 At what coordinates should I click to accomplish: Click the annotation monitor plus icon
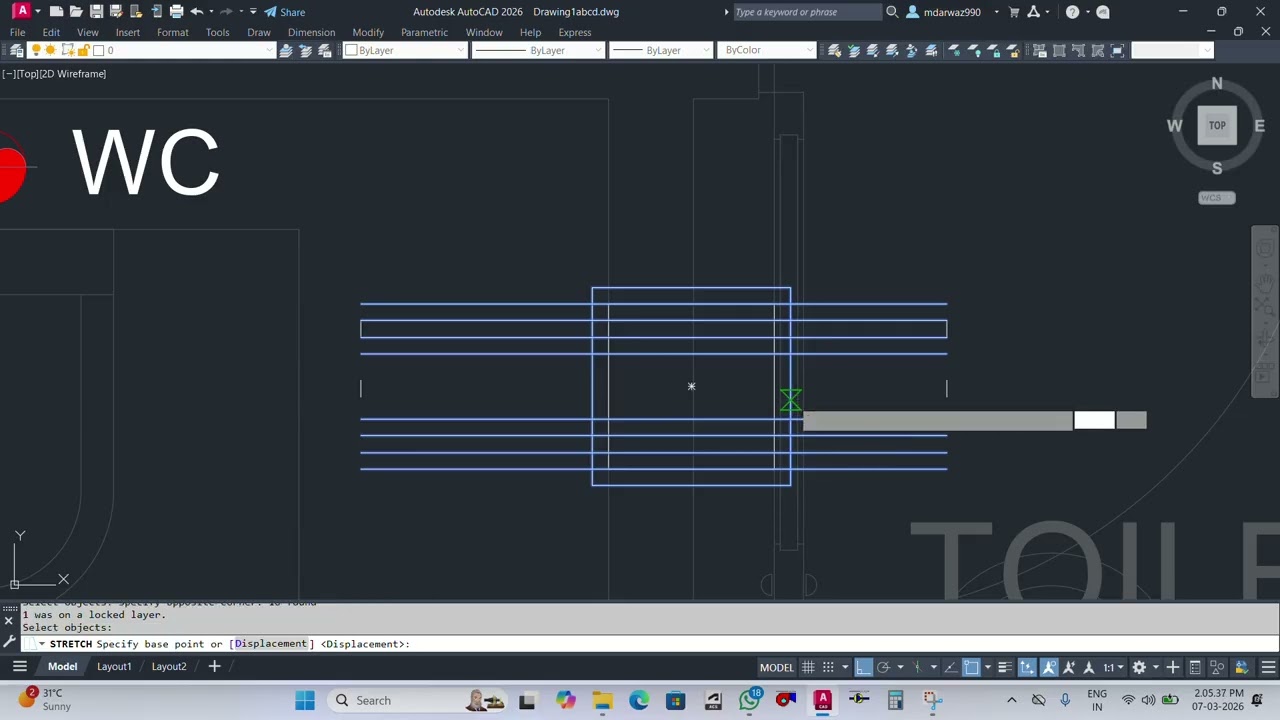point(1173,667)
